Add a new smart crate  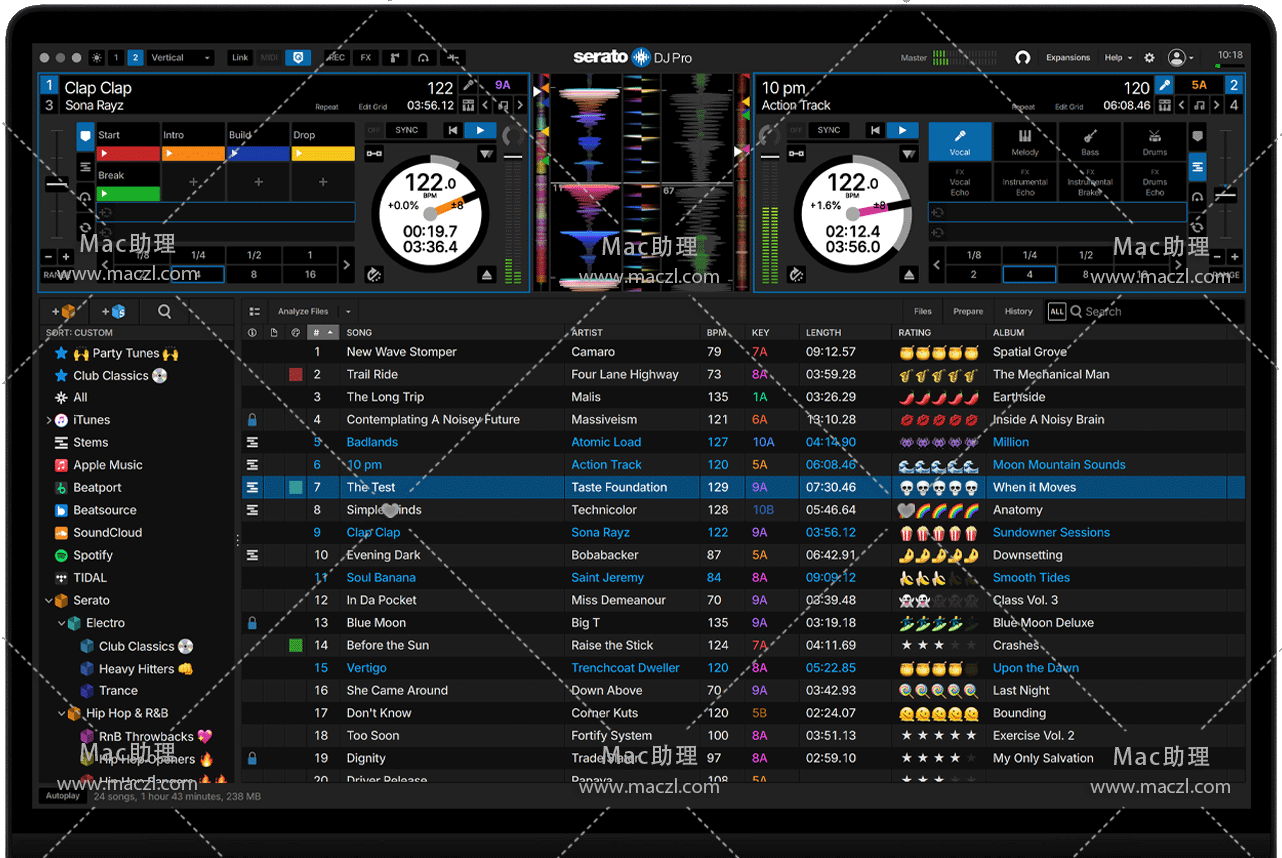point(112,312)
